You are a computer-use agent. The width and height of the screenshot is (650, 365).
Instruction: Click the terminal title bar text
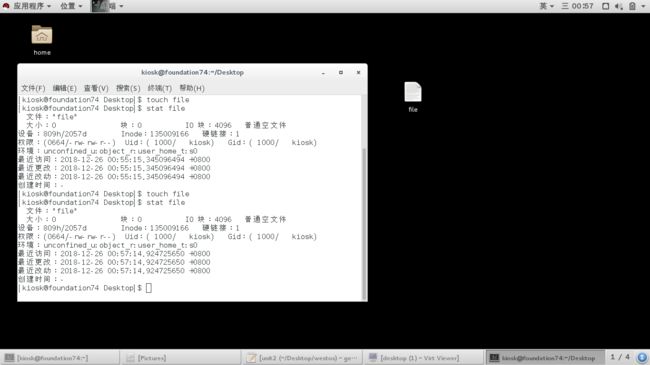coord(192,72)
